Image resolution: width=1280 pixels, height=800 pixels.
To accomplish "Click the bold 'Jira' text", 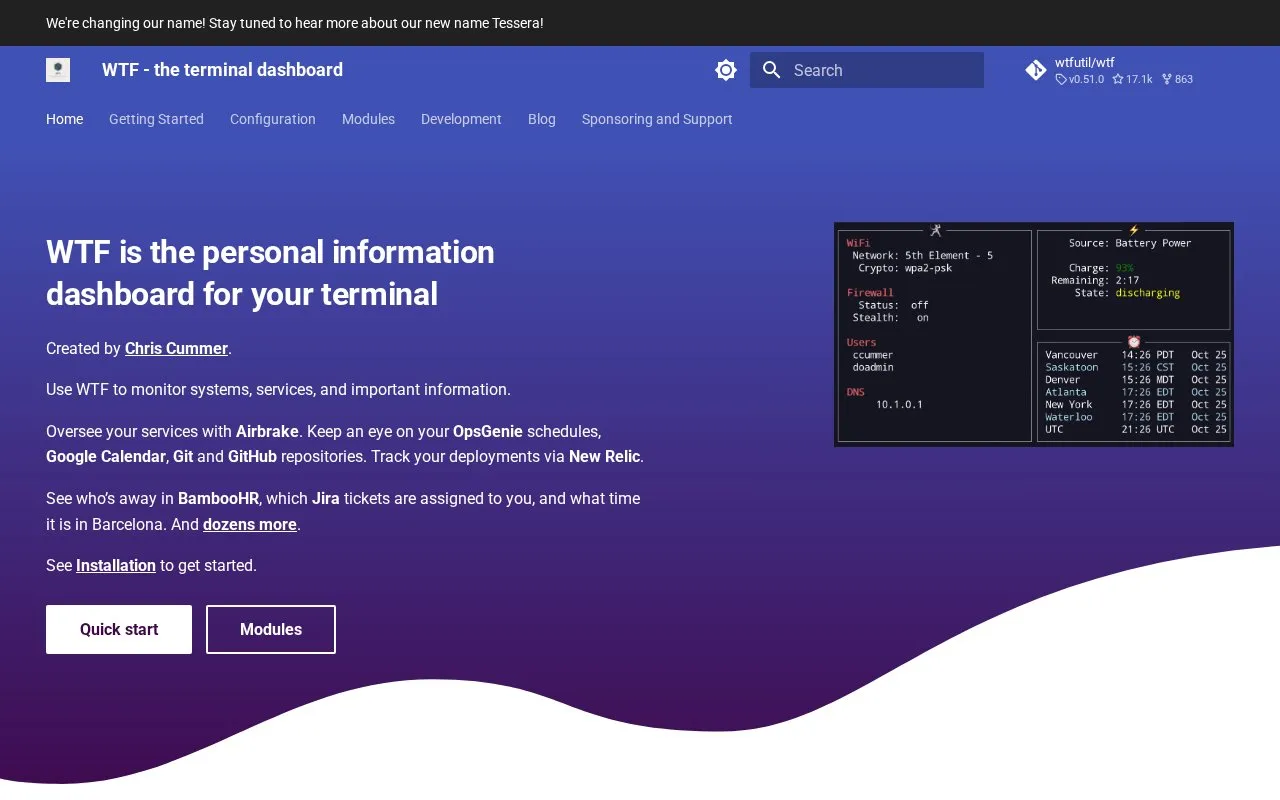I will click(326, 498).
